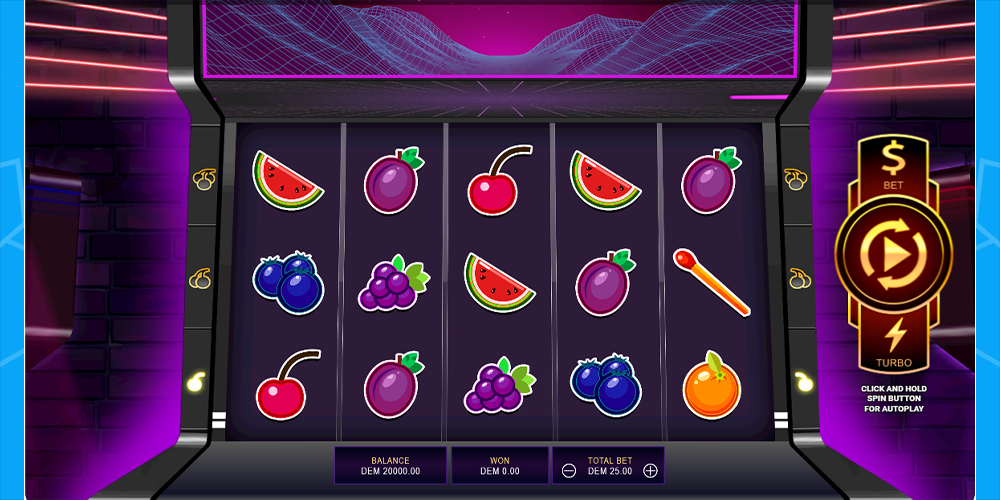The width and height of the screenshot is (1000, 500).
Task: Click the plum on the fifth reel top
Action: coord(712,180)
